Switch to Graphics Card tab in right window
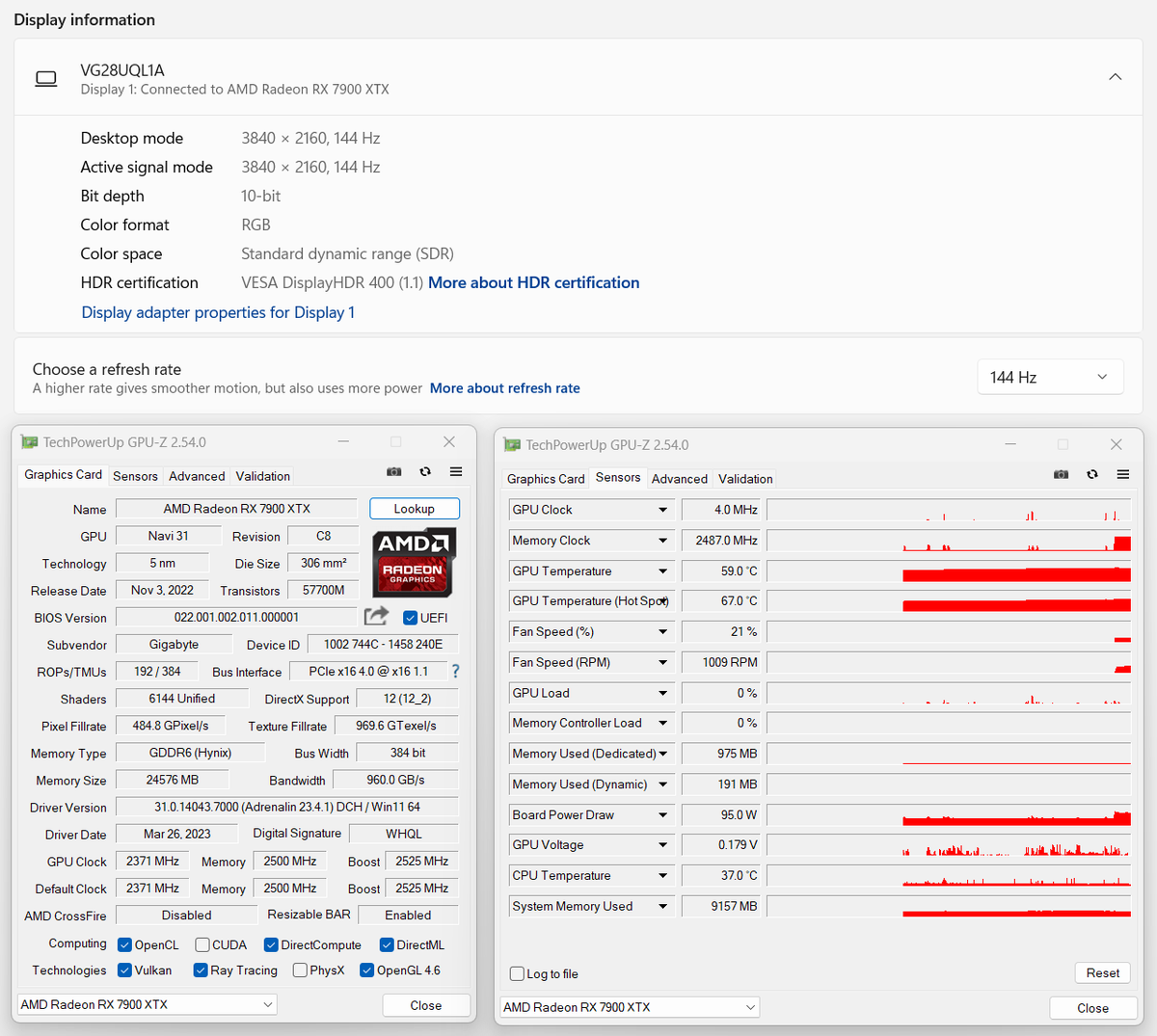 pyautogui.click(x=546, y=479)
